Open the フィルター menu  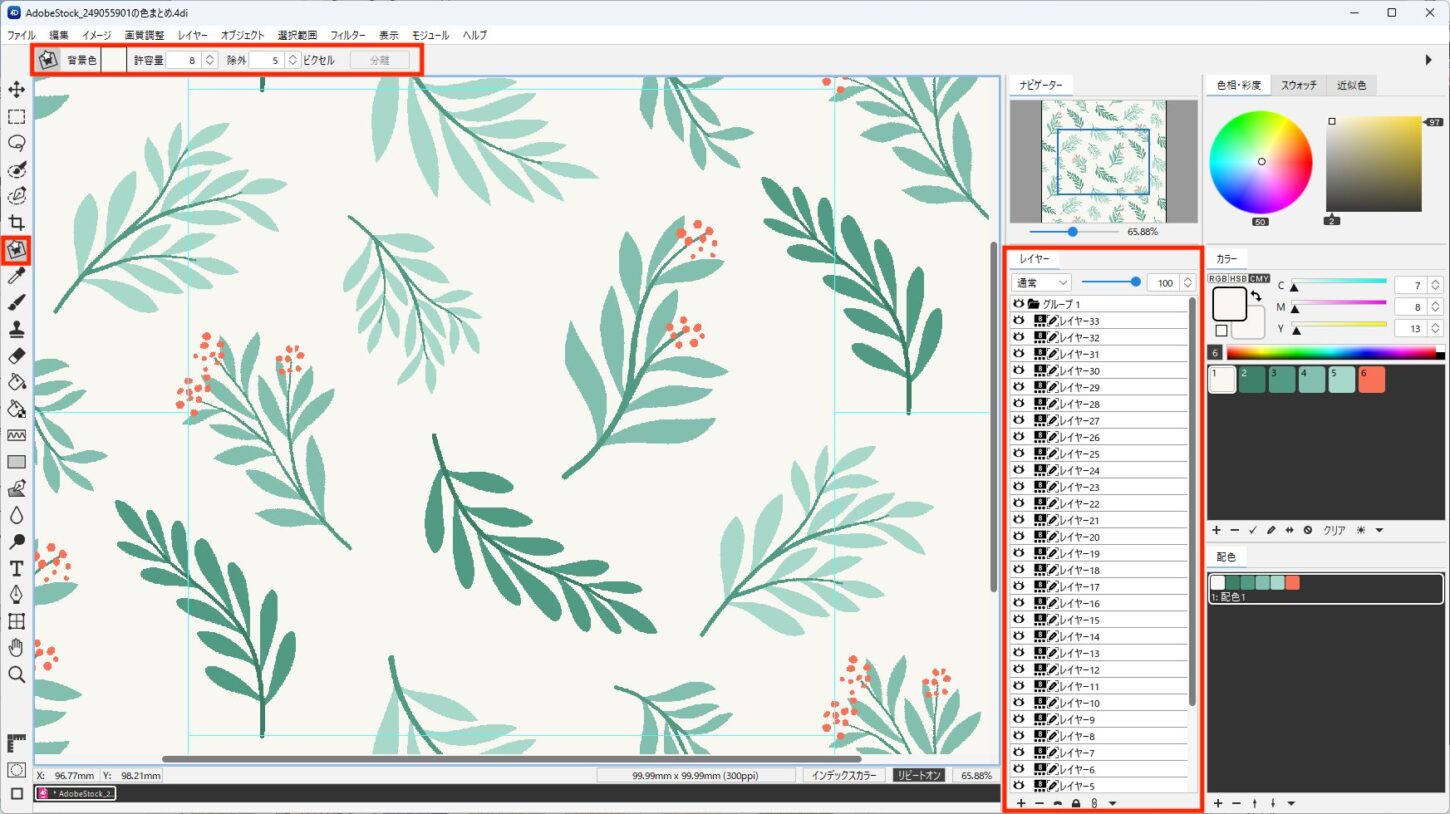tap(347, 35)
